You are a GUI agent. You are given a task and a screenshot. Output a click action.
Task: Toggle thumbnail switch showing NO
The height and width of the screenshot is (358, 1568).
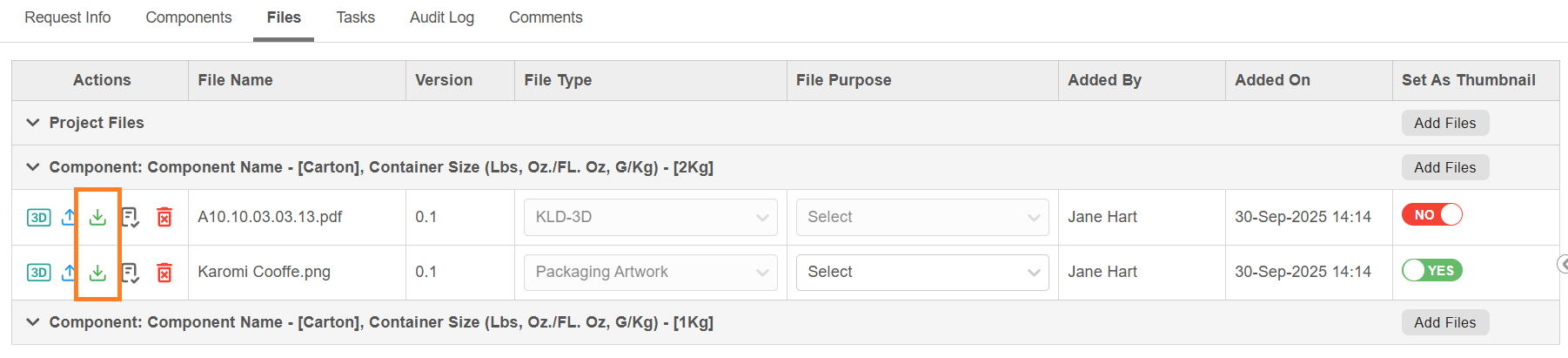[1431, 215]
